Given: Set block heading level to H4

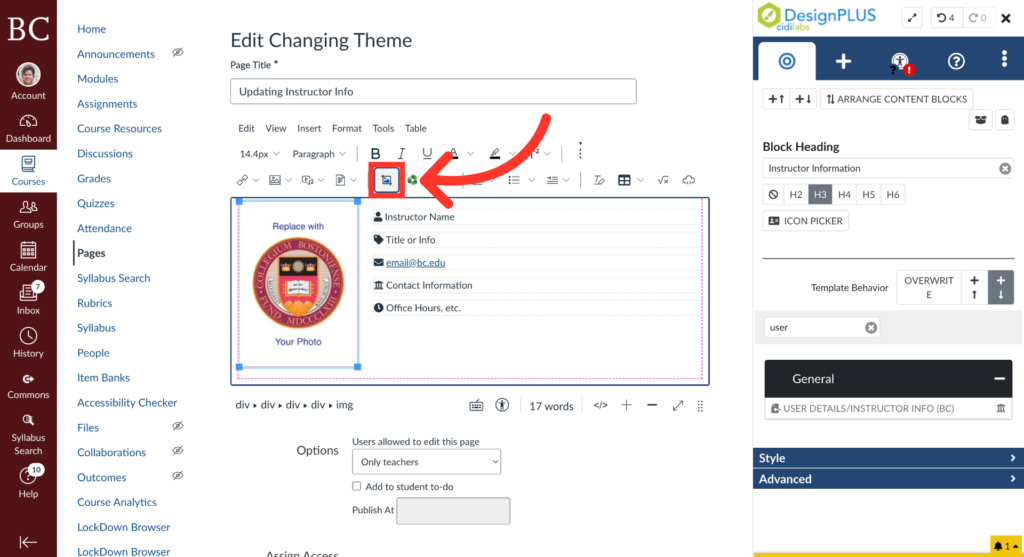Looking at the screenshot, I should (844, 195).
